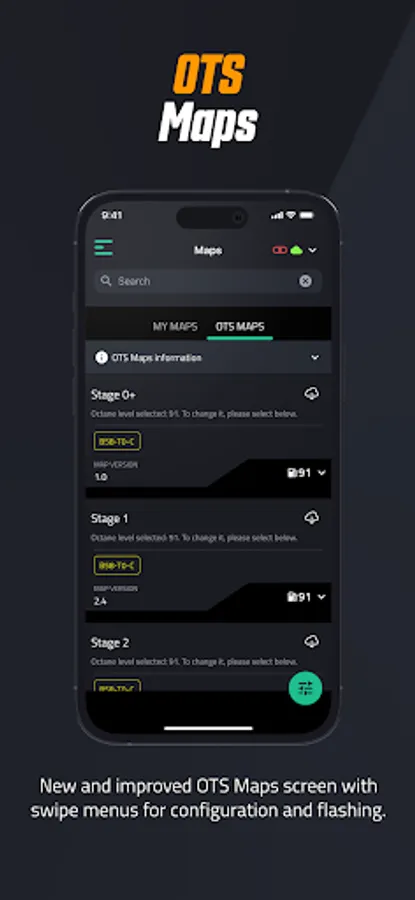Open the filter sliders floating button
The image size is (415, 900).
(305, 688)
